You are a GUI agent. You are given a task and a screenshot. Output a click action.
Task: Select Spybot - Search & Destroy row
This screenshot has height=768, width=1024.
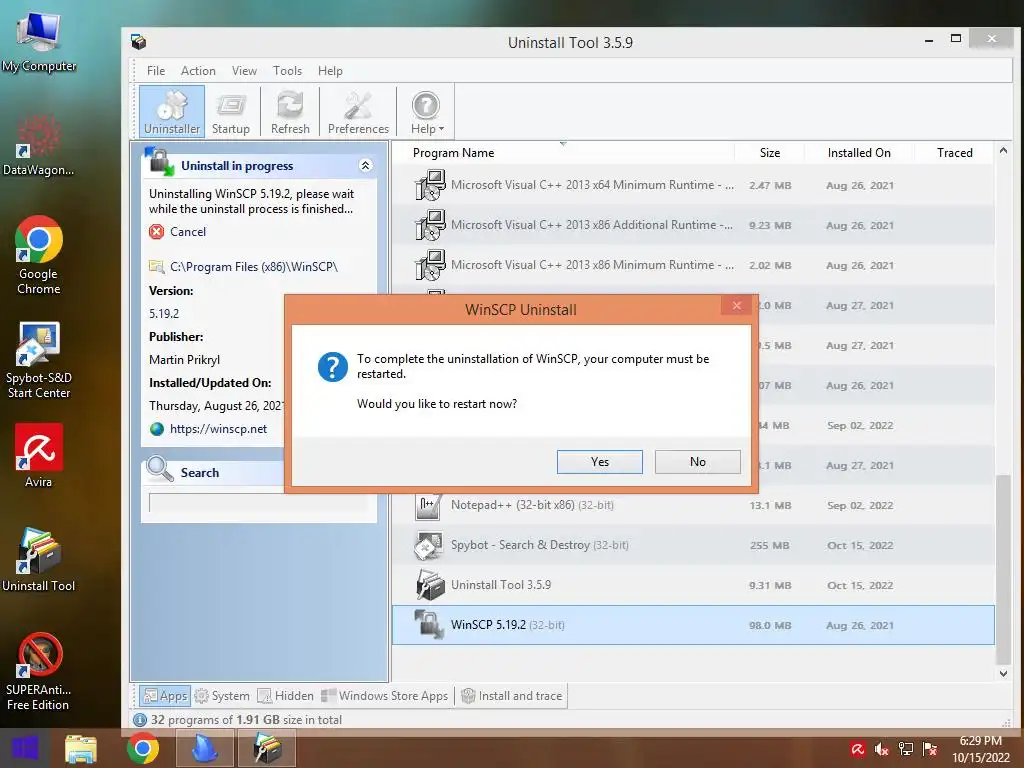(x=693, y=545)
